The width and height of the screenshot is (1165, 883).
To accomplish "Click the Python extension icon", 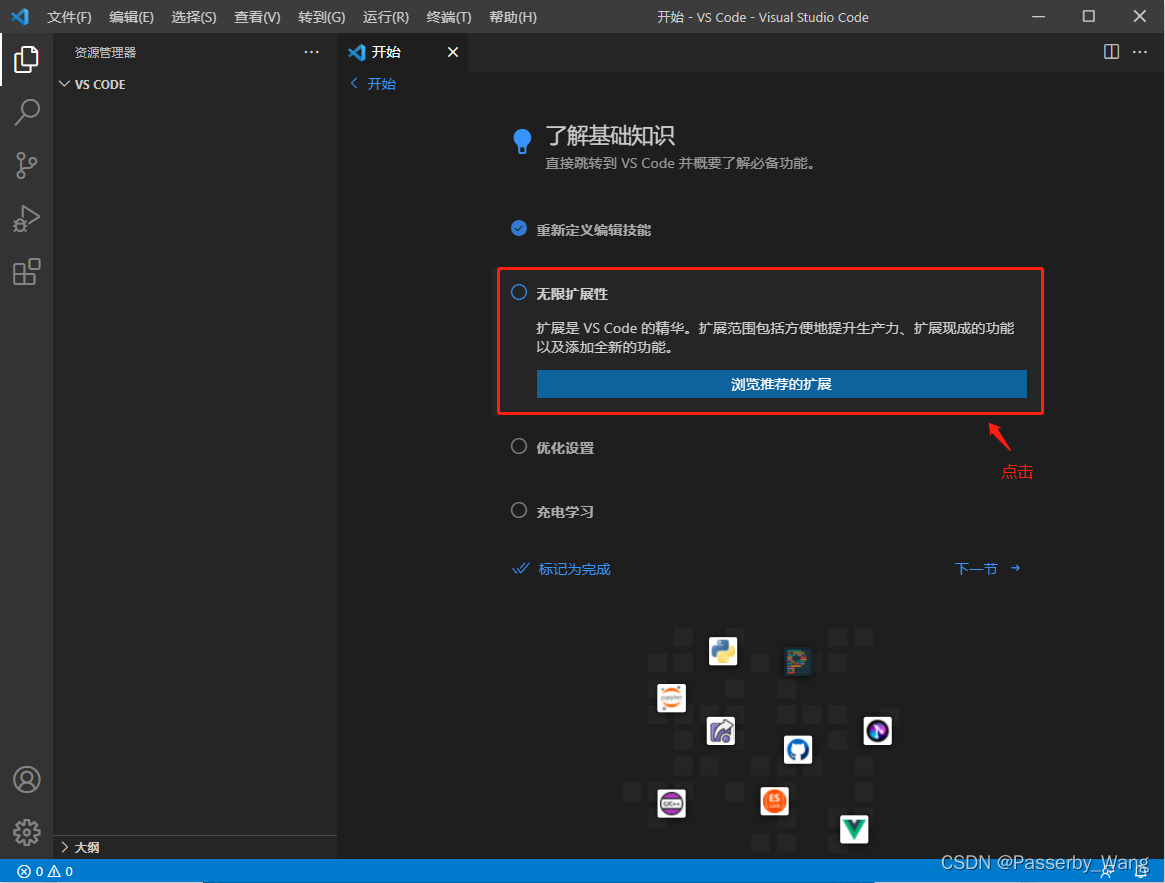I will (x=722, y=651).
